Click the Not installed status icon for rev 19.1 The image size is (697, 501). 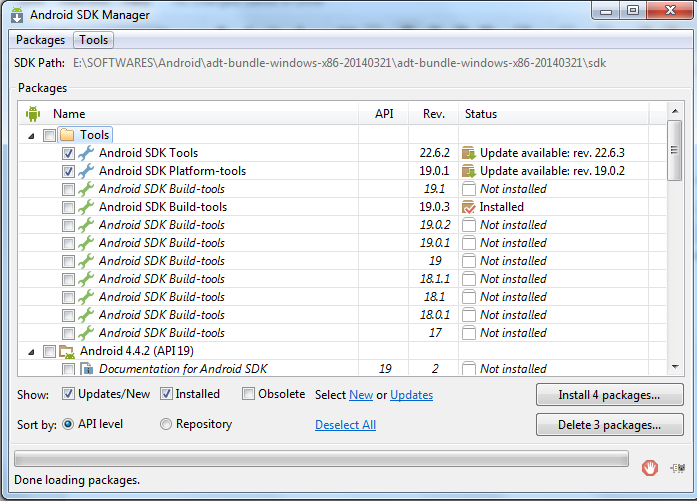469,189
